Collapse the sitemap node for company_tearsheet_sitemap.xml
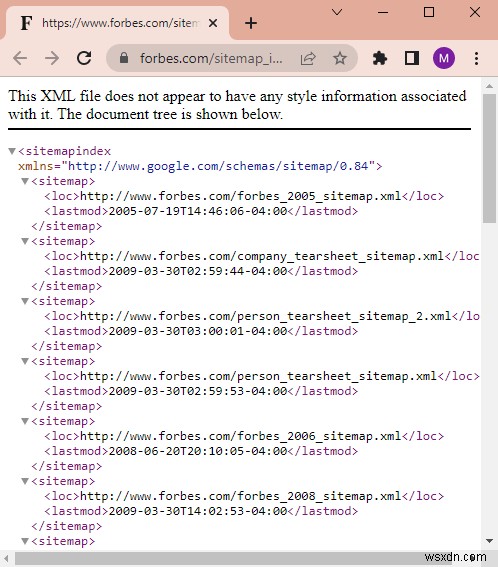This screenshot has width=498, height=567. click(25, 241)
